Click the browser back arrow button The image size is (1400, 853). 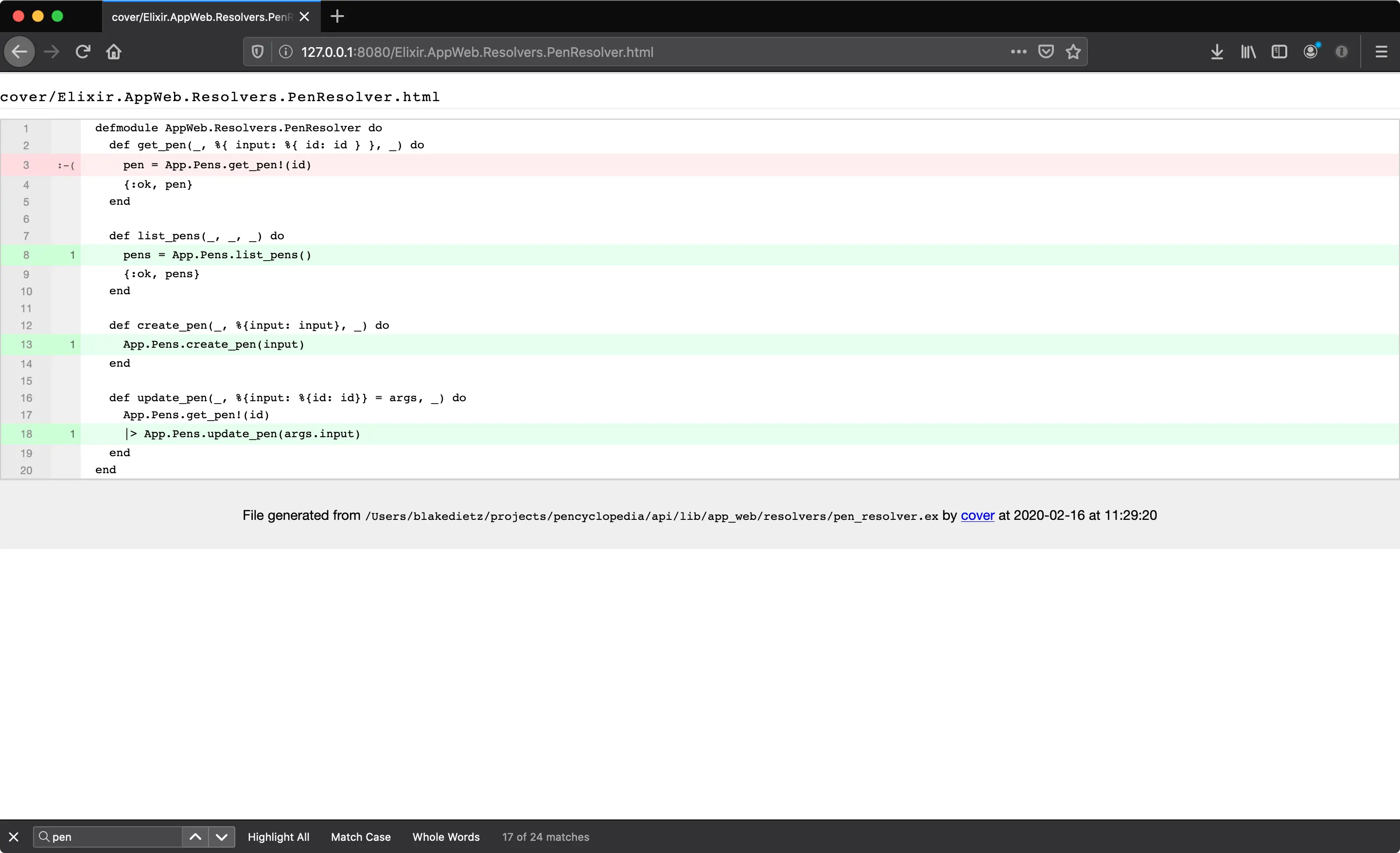point(20,52)
